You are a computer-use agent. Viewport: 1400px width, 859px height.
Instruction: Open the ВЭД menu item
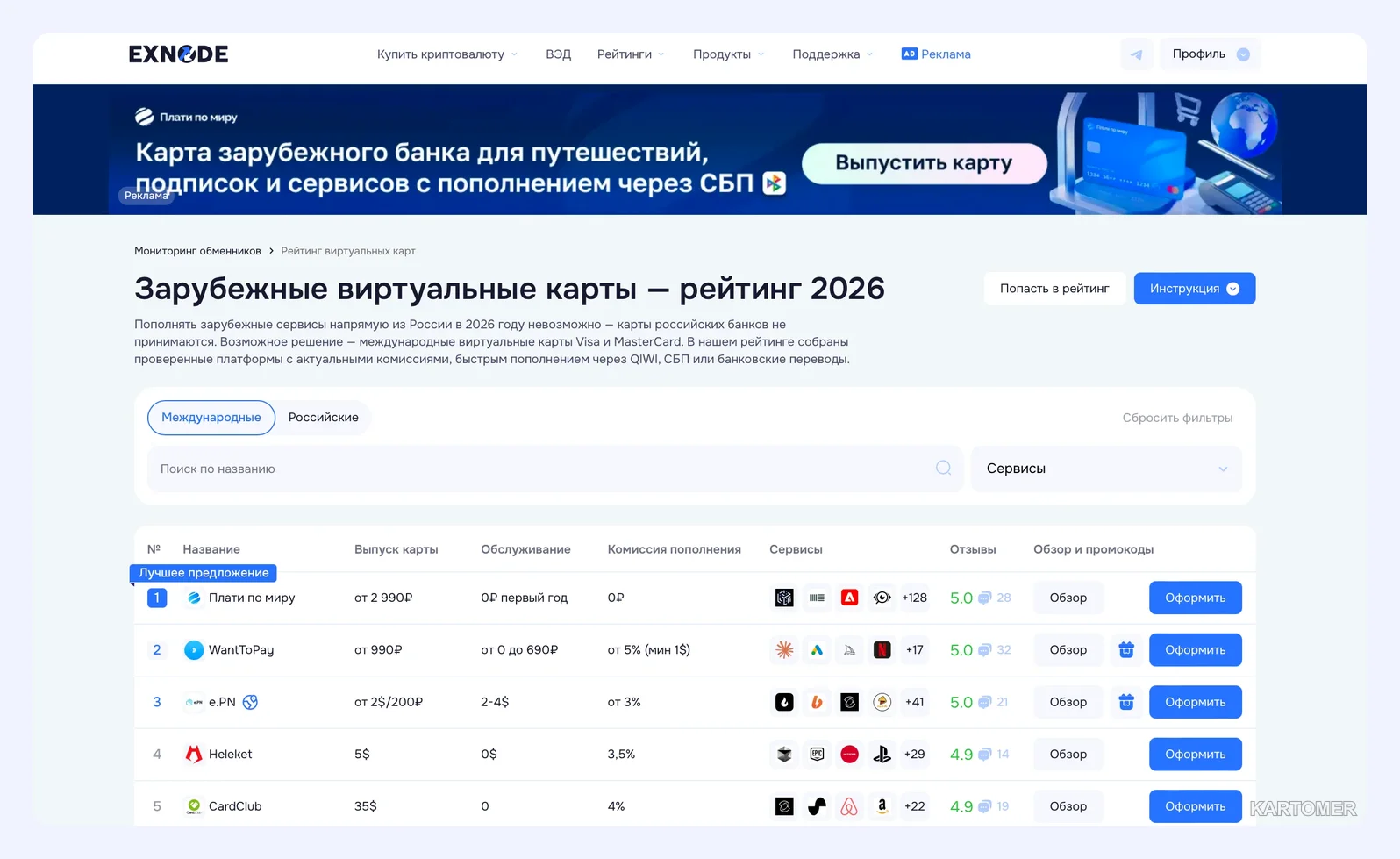click(558, 54)
